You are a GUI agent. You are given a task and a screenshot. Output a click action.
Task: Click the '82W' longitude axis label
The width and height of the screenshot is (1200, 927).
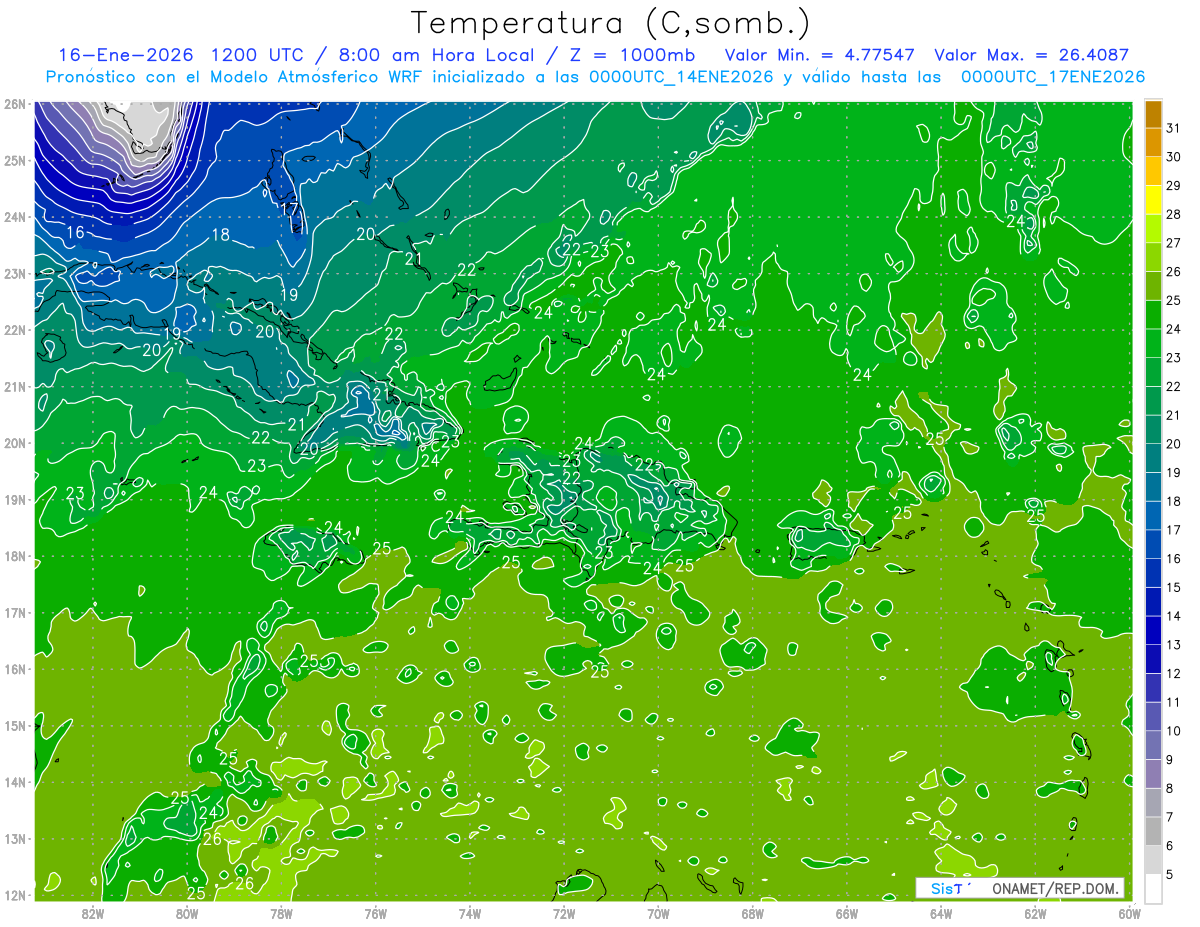click(x=93, y=913)
